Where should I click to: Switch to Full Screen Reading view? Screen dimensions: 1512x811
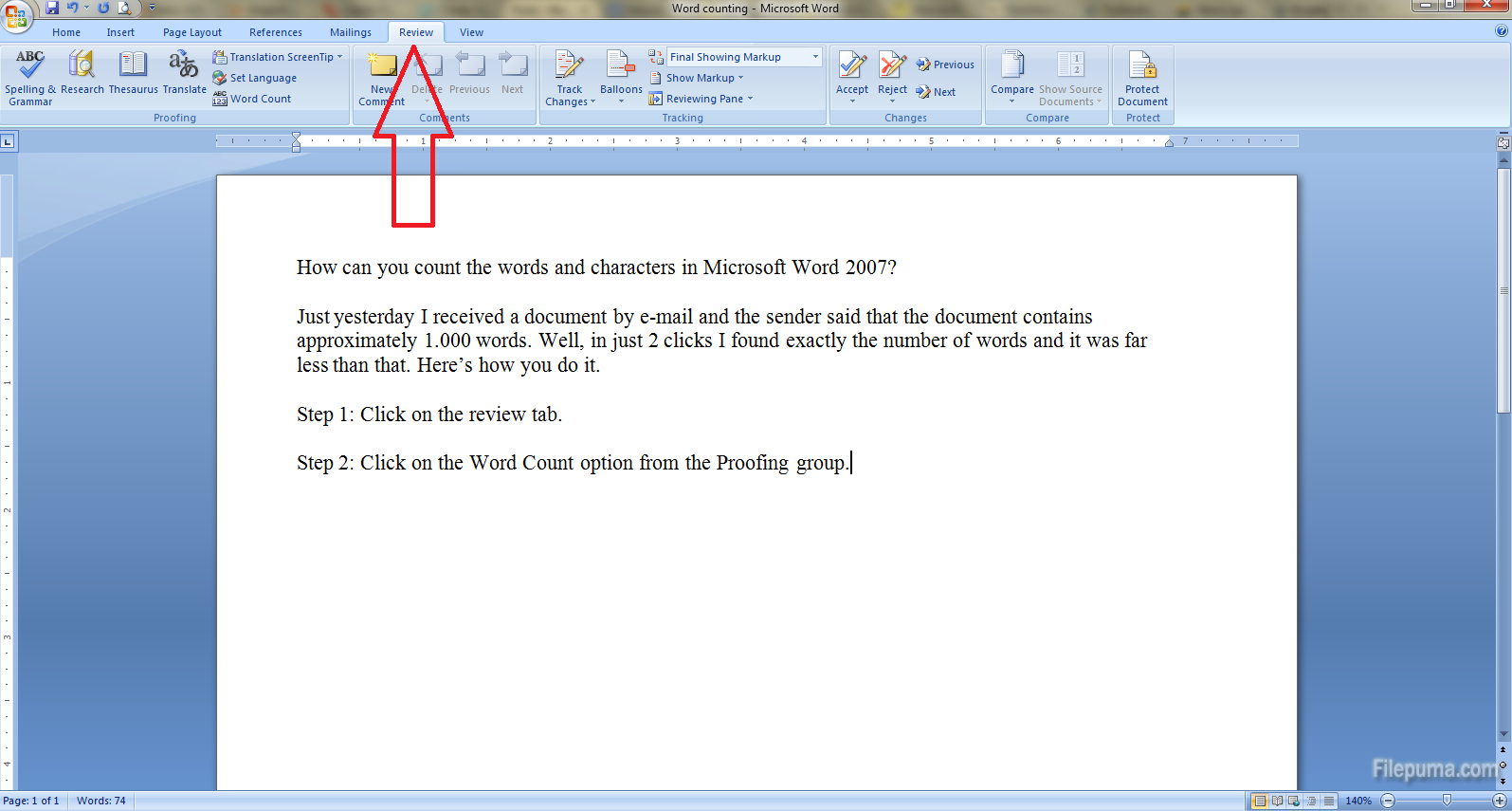click(1277, 801)
